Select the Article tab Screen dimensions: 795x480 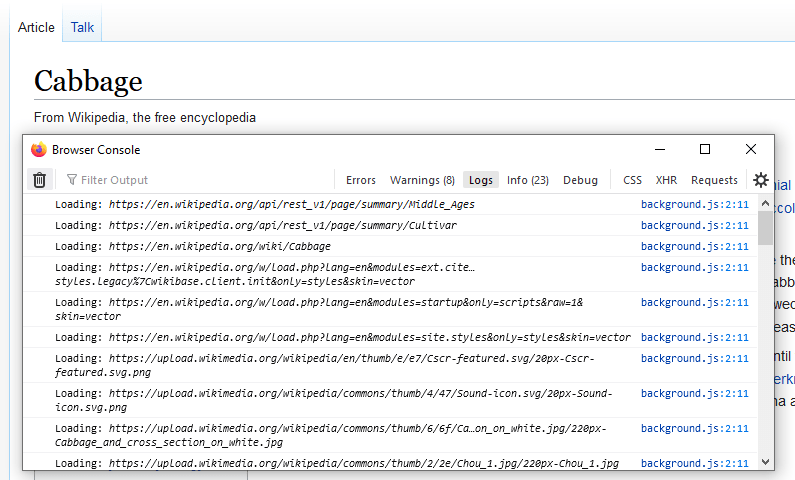[36, 27]
